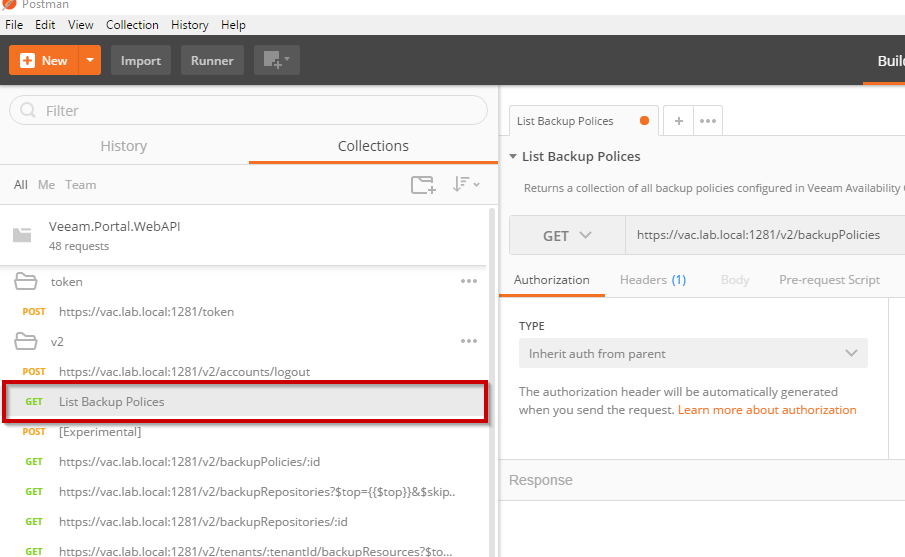Collapse the v2 folder
Screen dimensions: 905x557
tap(25, 341)
